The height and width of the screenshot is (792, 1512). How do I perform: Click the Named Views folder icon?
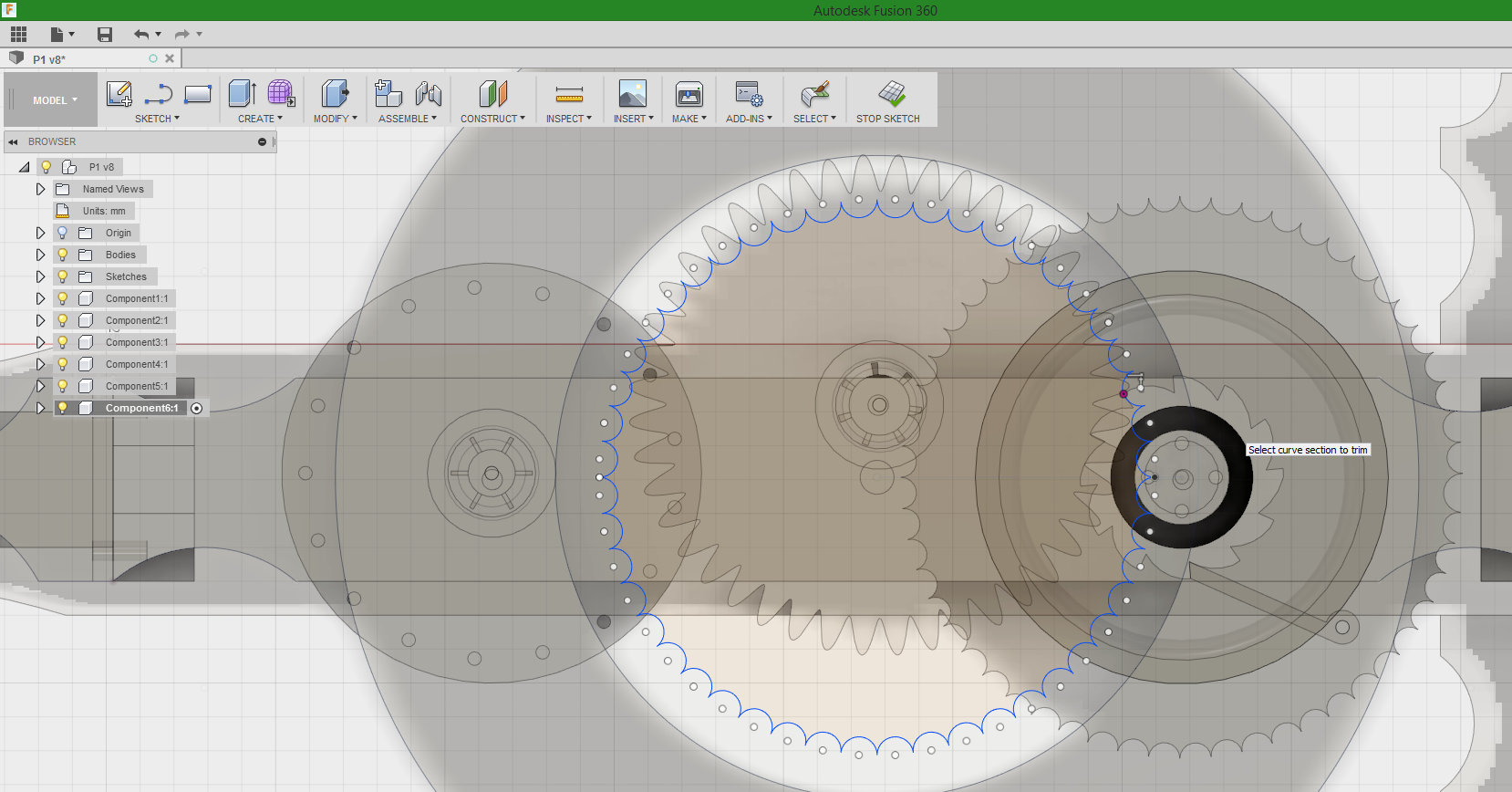(63, 189)
